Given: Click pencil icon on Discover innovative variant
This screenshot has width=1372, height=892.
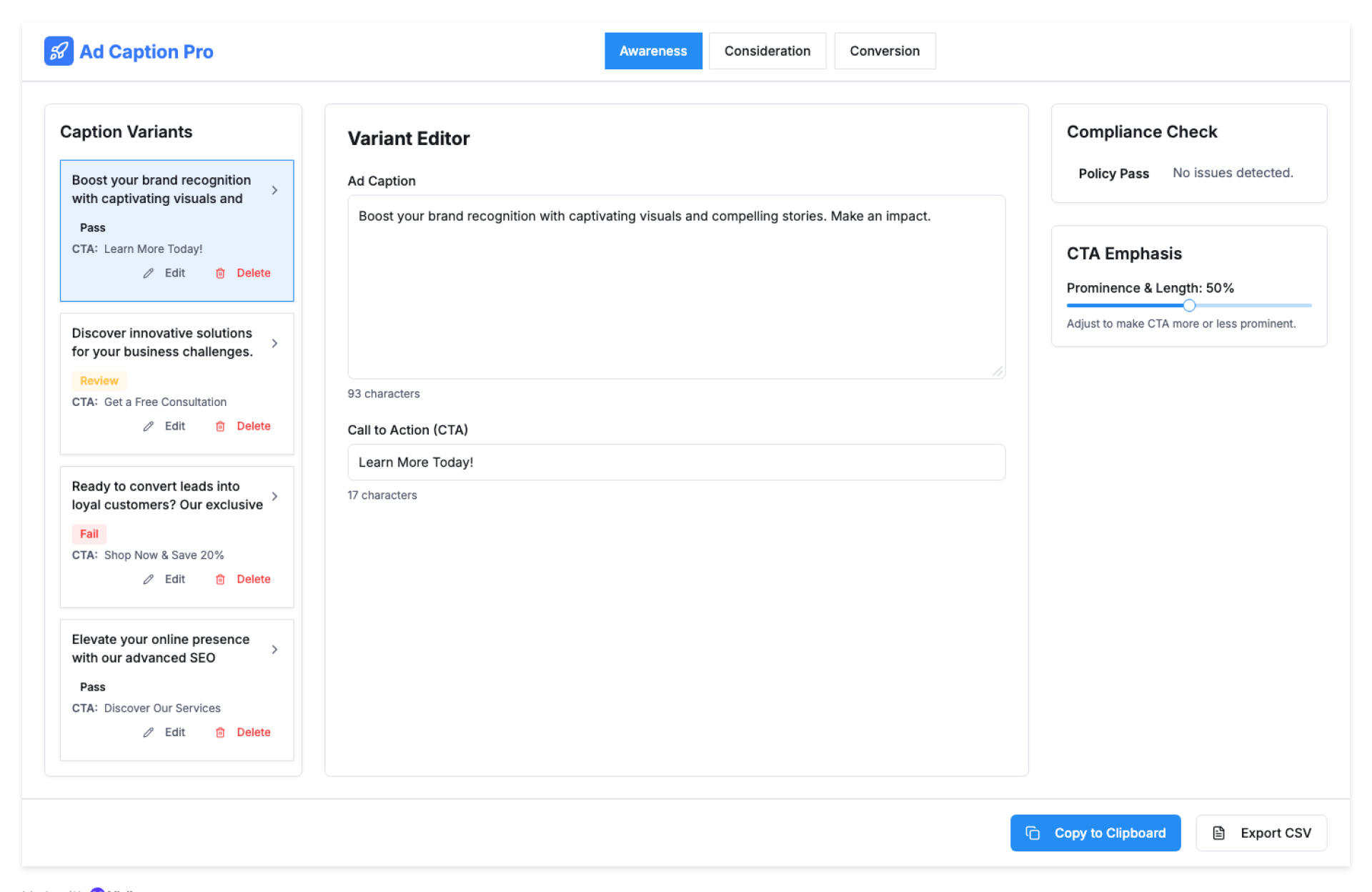Looking at the screenshot, I should point(149,426).
